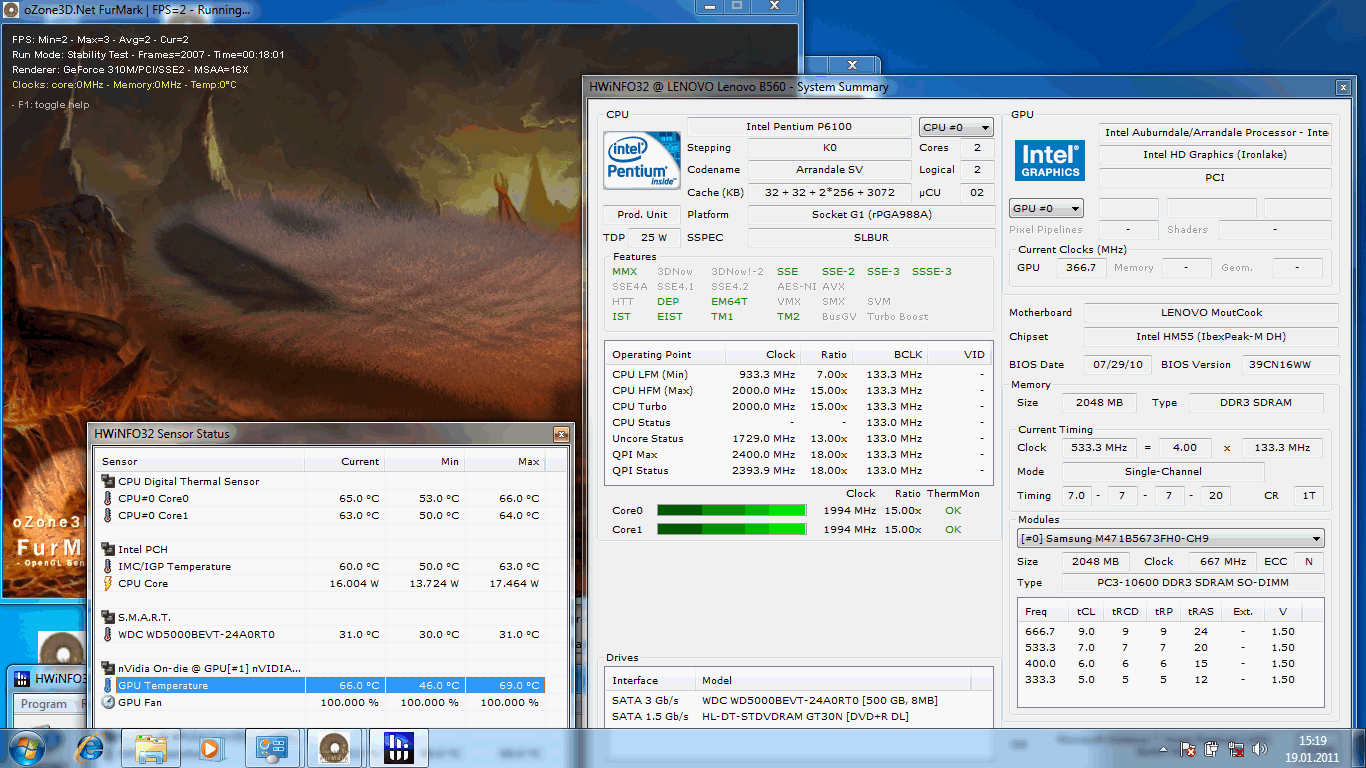
Task: Click lightning bolt icon beside CPU Core
Action: tap(108, 583)
